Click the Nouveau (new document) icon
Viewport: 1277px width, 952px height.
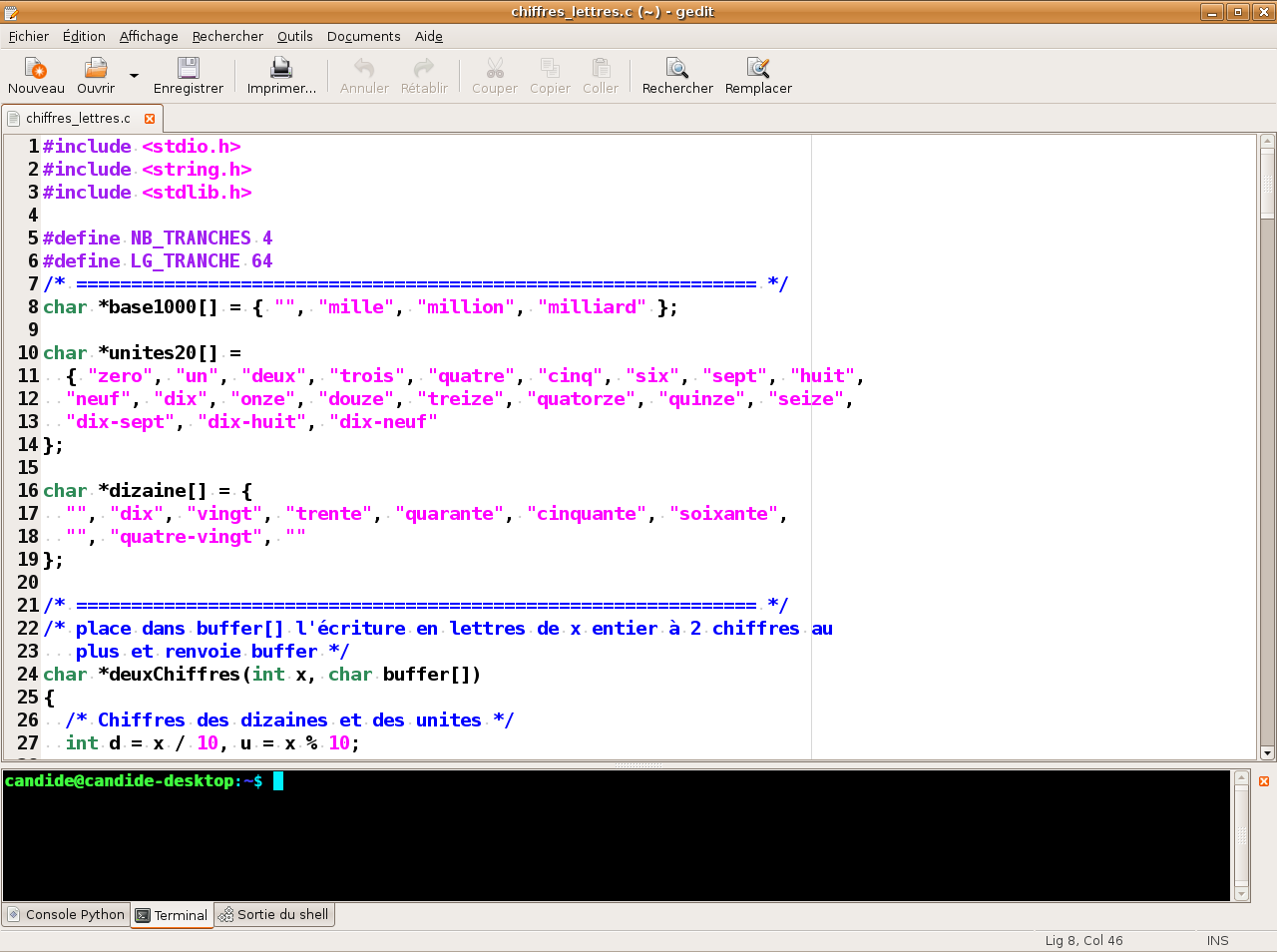pos(36,68)
